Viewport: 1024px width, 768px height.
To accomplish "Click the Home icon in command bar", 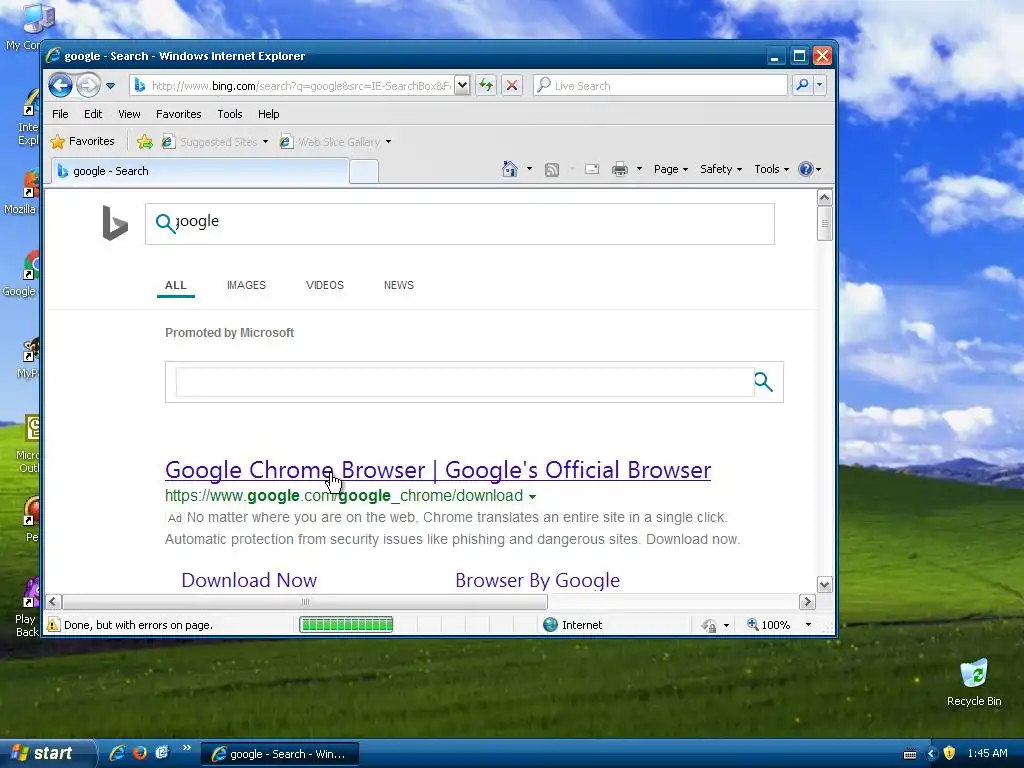I will 510,169.
